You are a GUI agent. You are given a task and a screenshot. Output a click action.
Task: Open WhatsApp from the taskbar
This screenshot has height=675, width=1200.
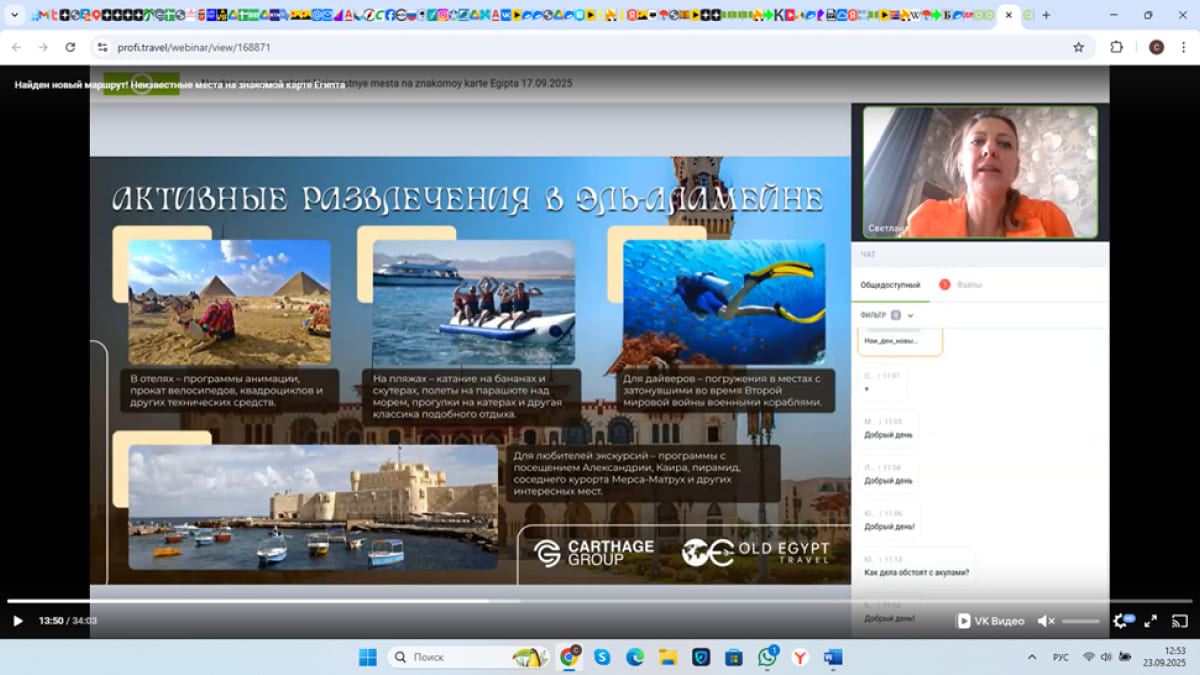767,657
